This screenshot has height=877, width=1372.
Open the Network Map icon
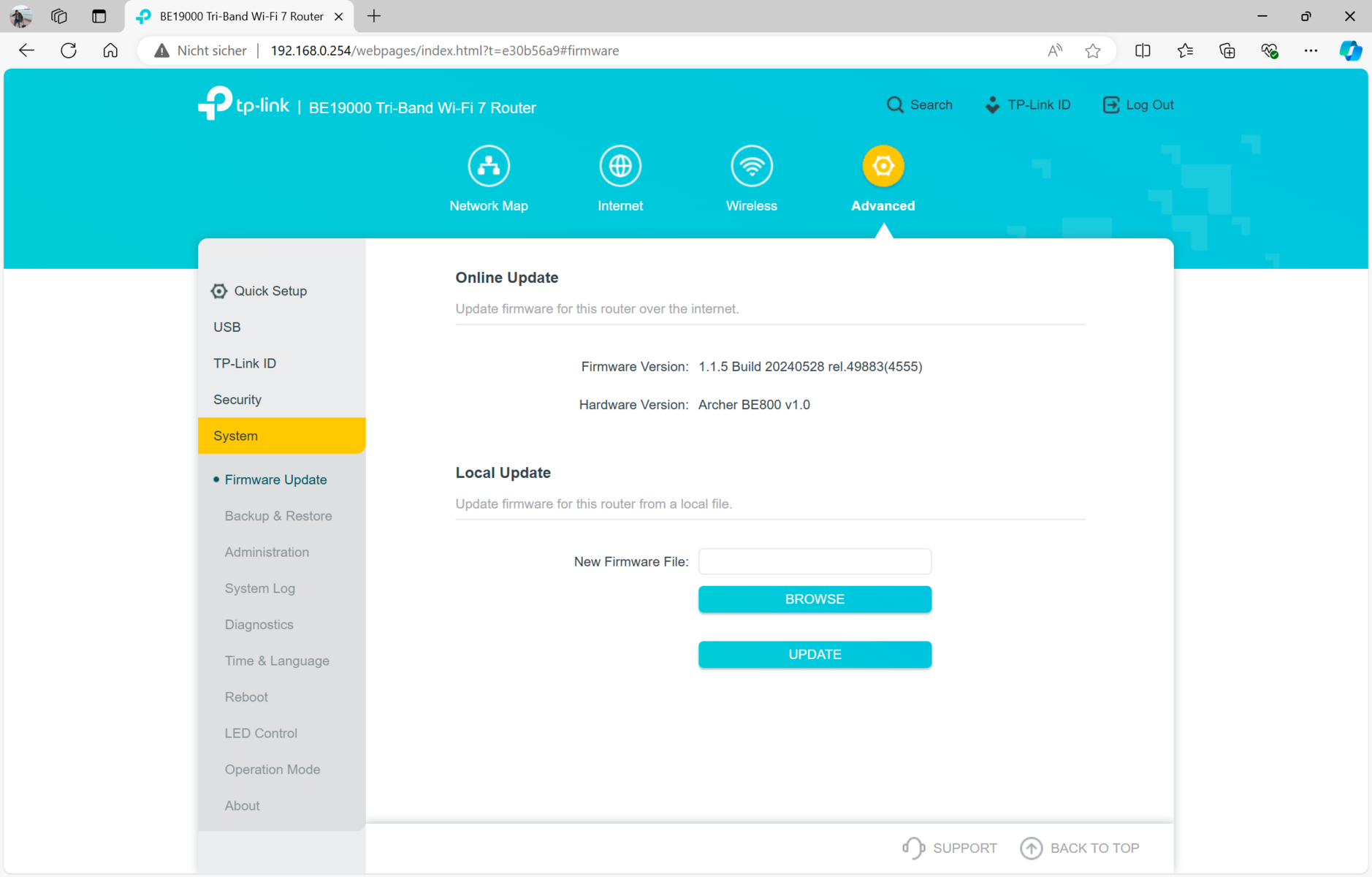coord(488,166)
